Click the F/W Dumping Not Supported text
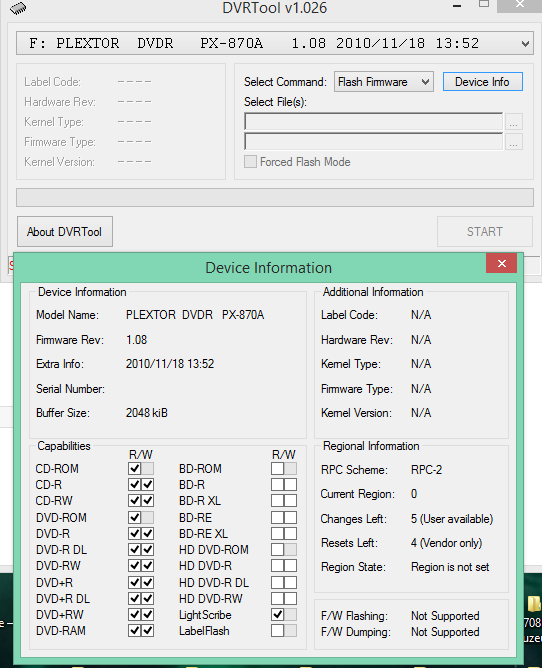Image resolution: width=542 pixels, height=668 pixels. click(x=445, y=632)
